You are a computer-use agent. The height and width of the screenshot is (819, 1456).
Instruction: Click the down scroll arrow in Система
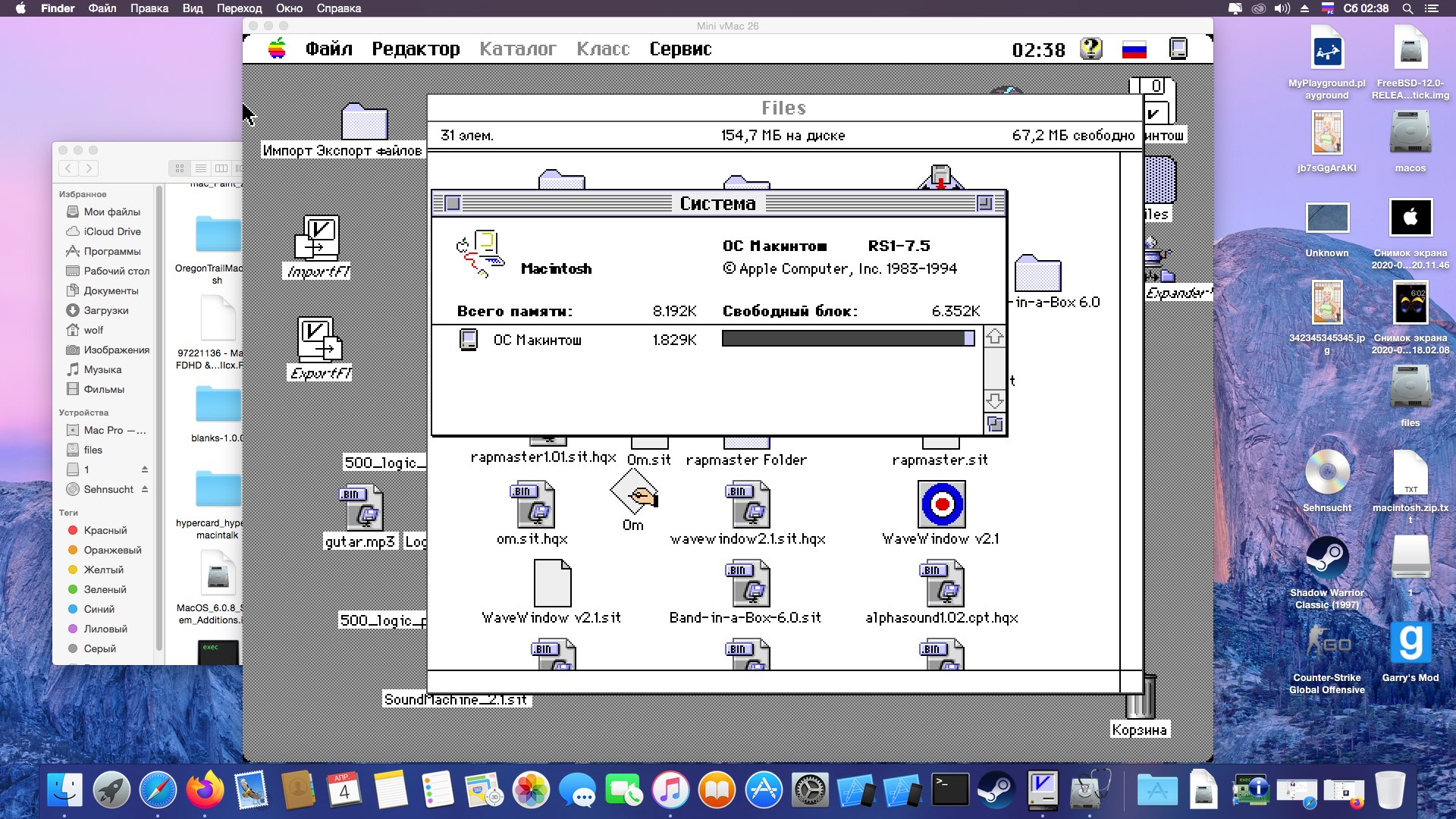click(995, 400)
